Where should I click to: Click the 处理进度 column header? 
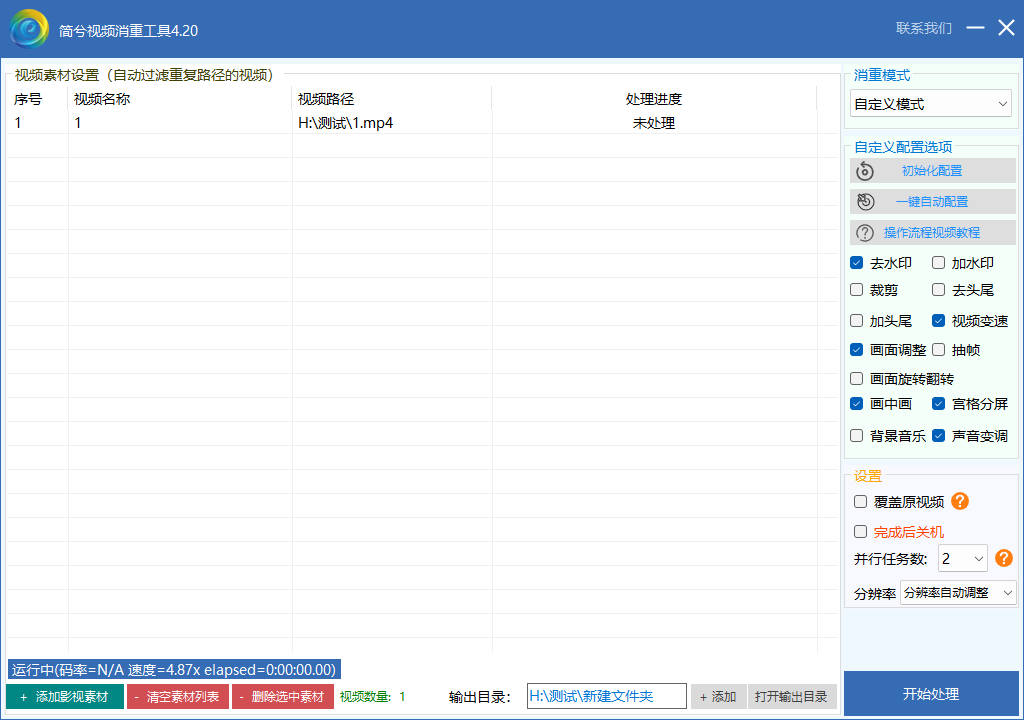point(654,99)
